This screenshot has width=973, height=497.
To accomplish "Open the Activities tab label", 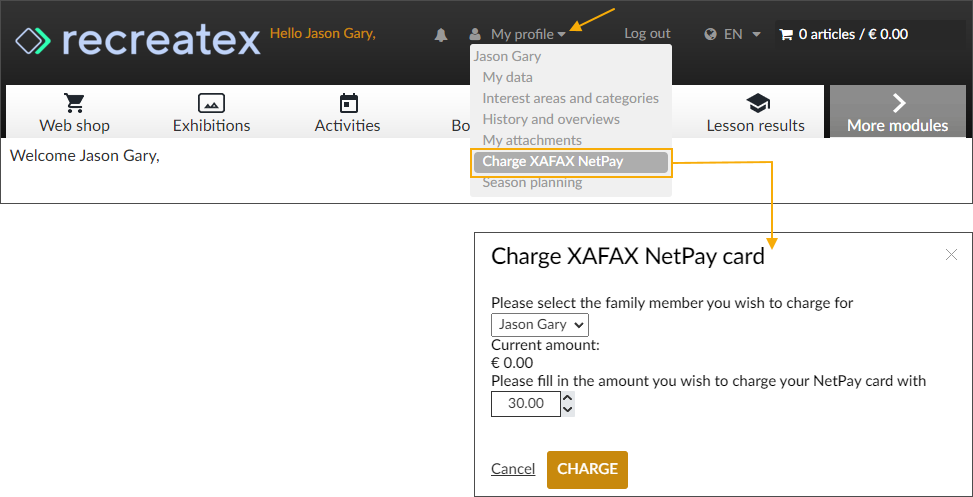I will (x=348, y=125).
